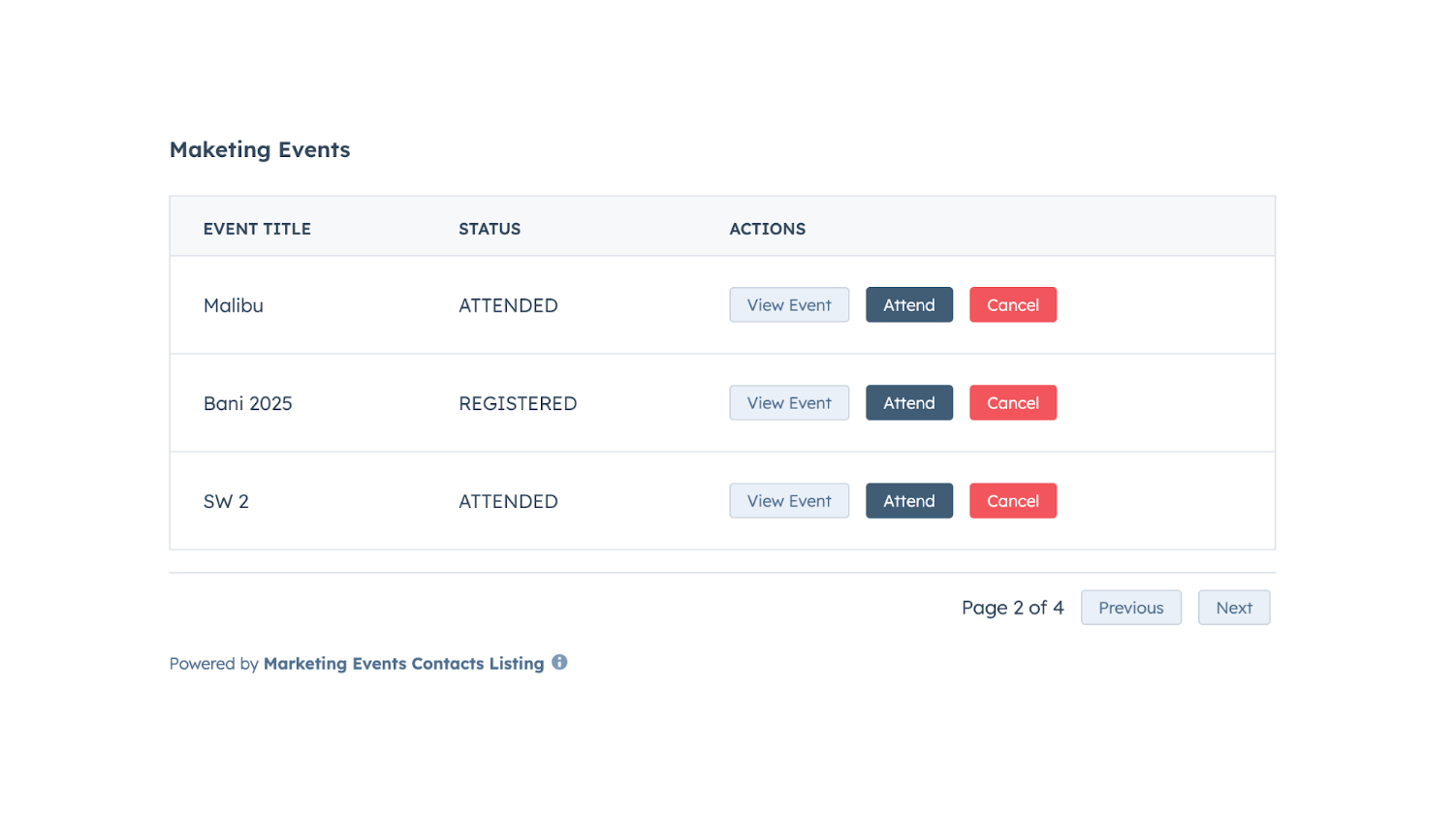The height and width of the screenshot is (818, 1456).
Task: Select the Bani 2025 title cell
Action: pyautogui.click(x=247, y=403)
